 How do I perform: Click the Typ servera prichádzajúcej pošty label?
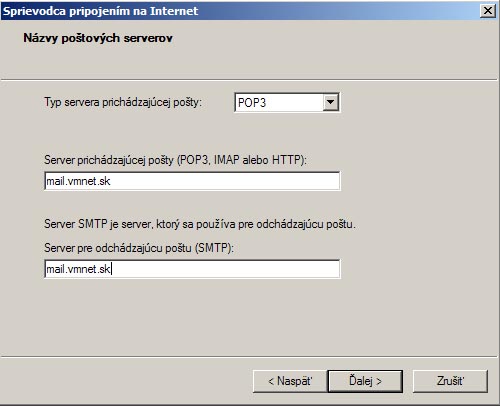123,102
